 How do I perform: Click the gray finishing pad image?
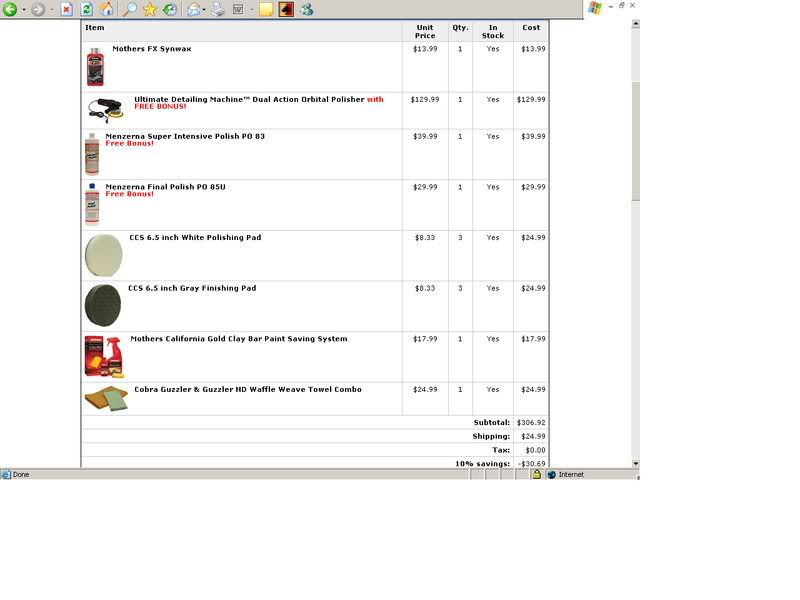(x=103, y=306)
